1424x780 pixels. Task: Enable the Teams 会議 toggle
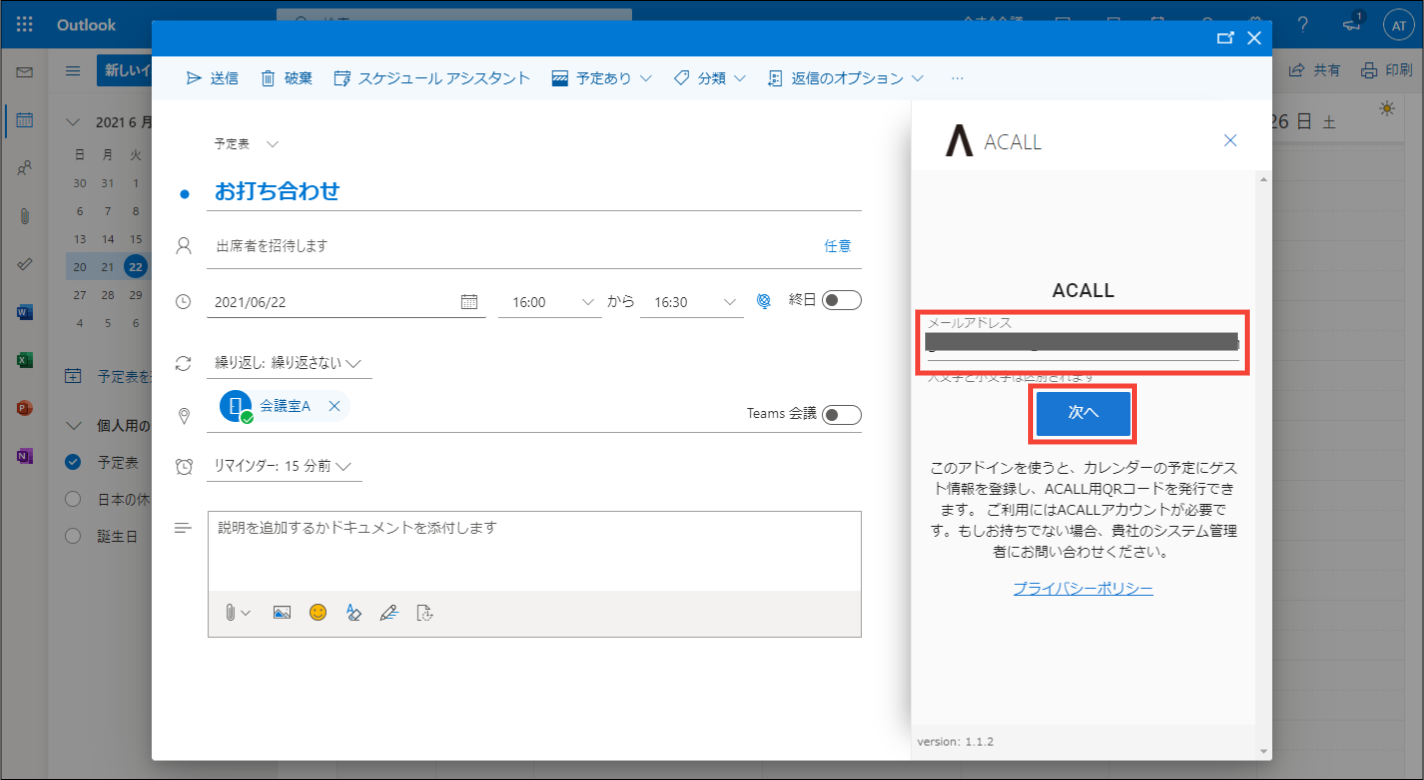click(x=841, y=414)
